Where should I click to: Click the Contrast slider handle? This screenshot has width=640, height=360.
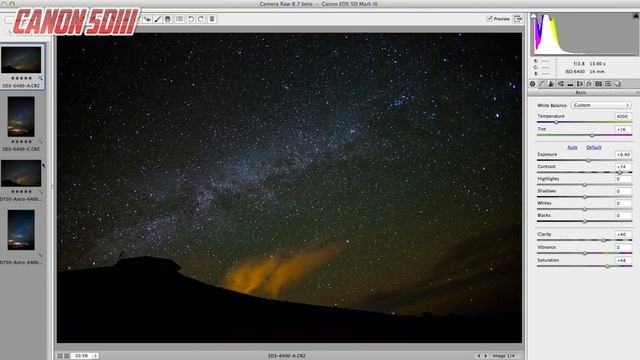pos(620,173)
